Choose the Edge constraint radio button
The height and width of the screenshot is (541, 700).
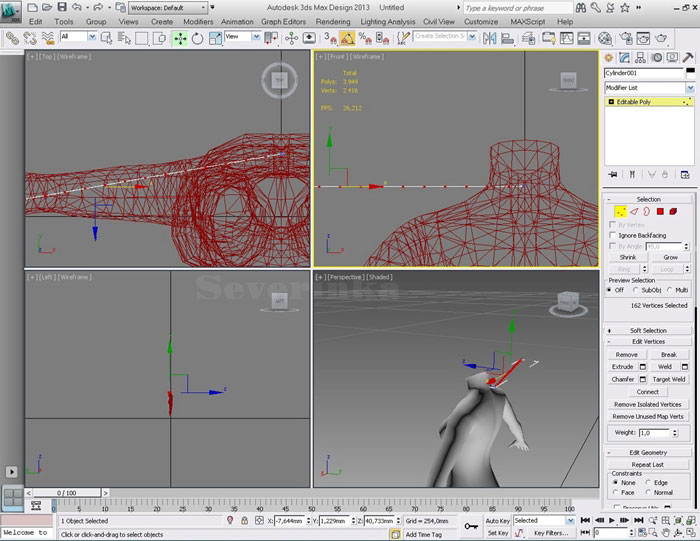pos(646,482)
